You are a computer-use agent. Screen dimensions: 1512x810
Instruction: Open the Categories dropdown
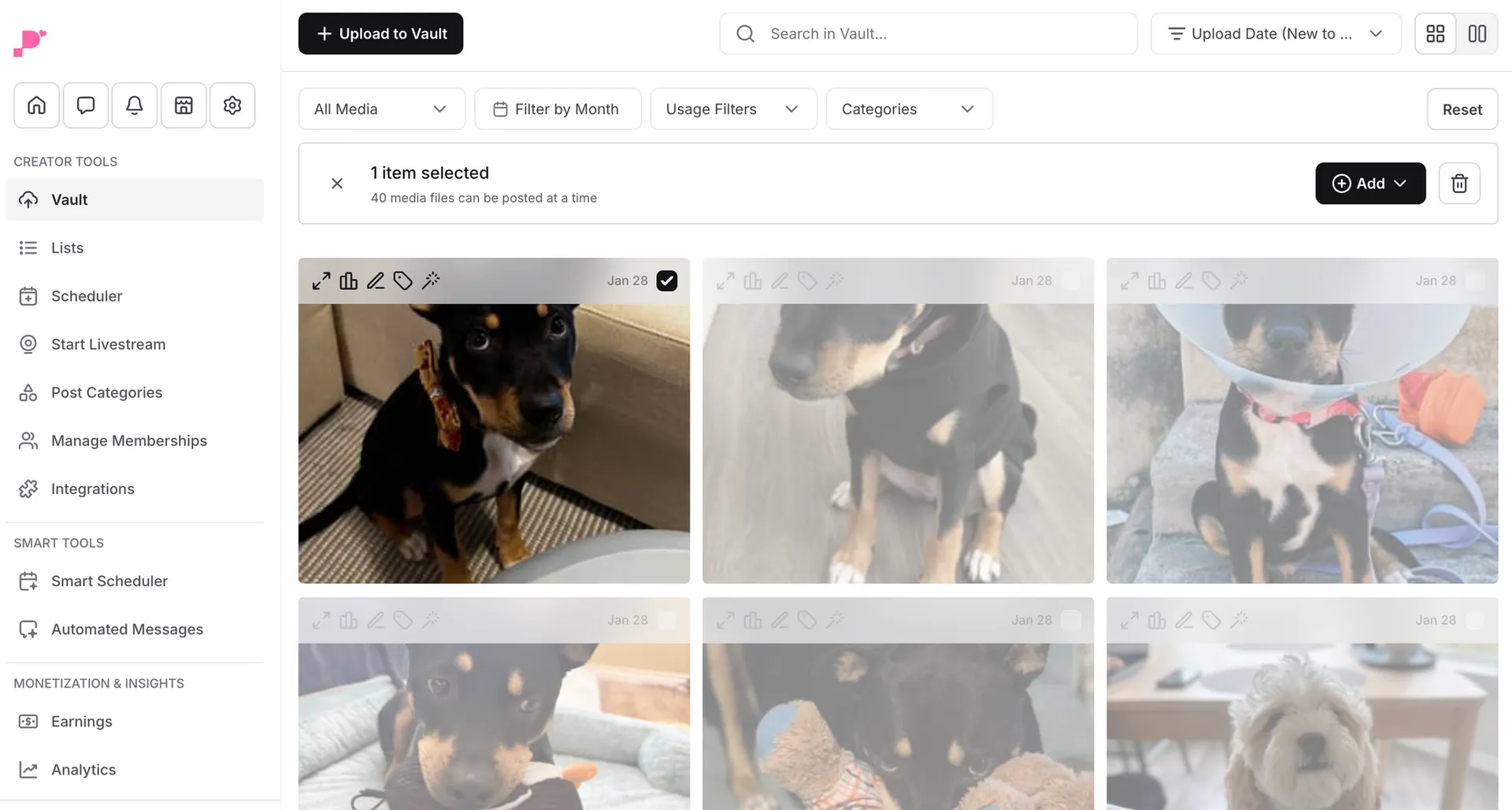(x=909, y=109)
